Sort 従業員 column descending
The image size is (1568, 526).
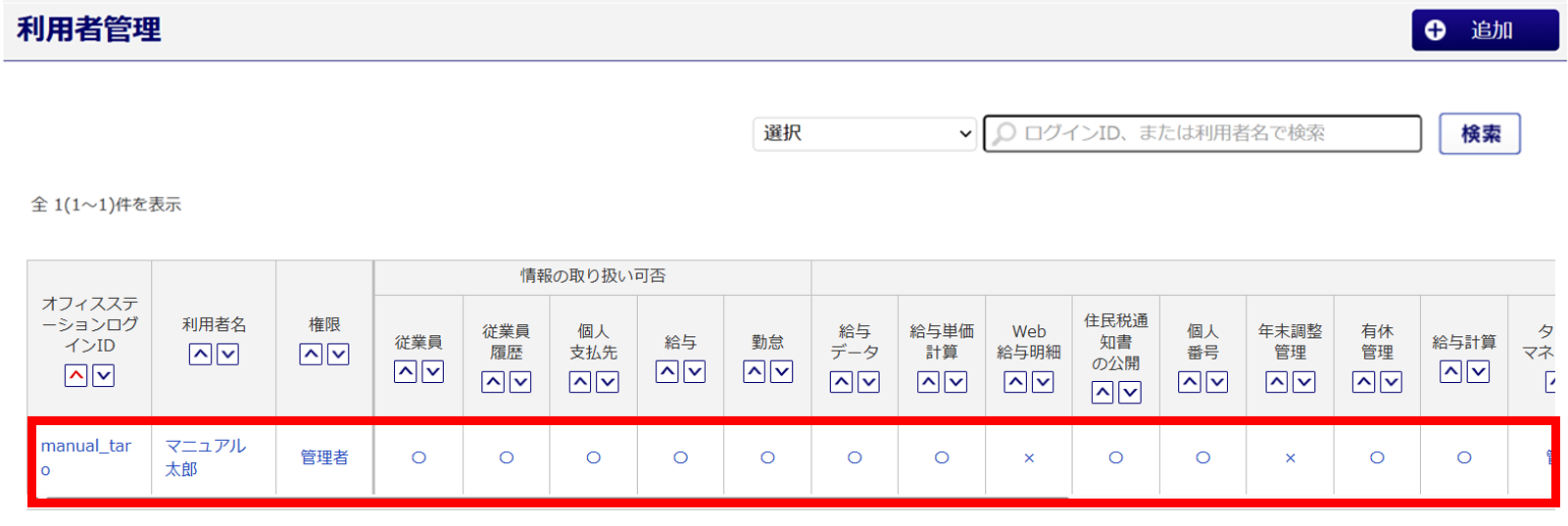click(x=432, y=371)
